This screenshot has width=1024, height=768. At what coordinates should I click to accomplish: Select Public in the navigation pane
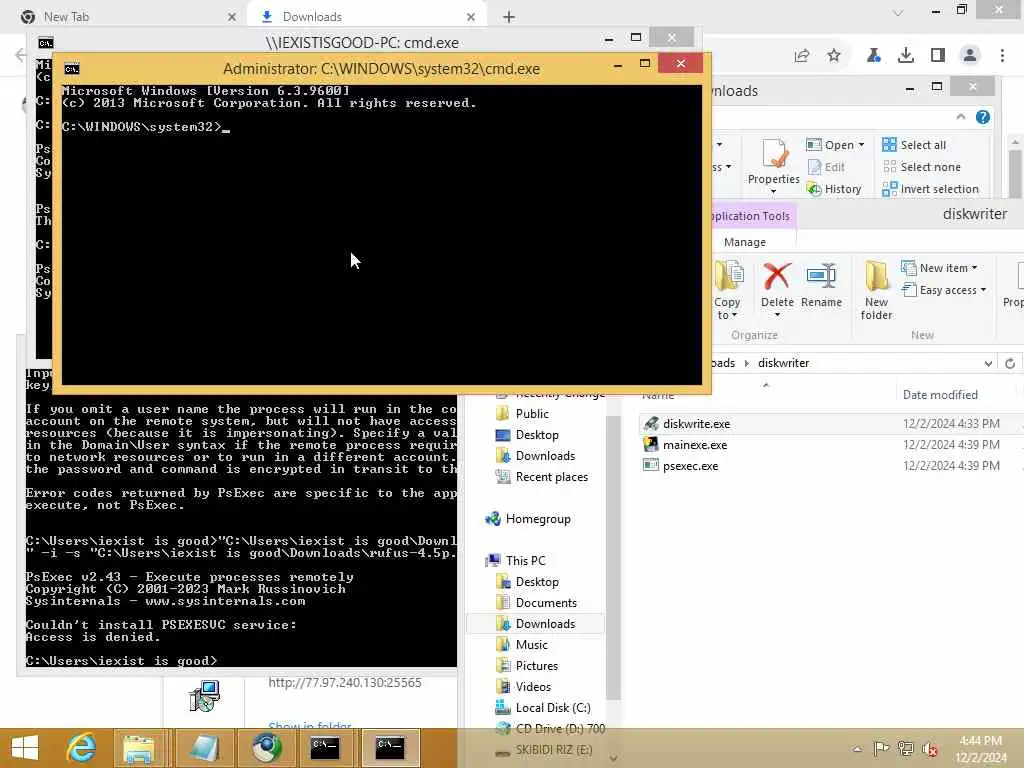(x=532, y=414)
